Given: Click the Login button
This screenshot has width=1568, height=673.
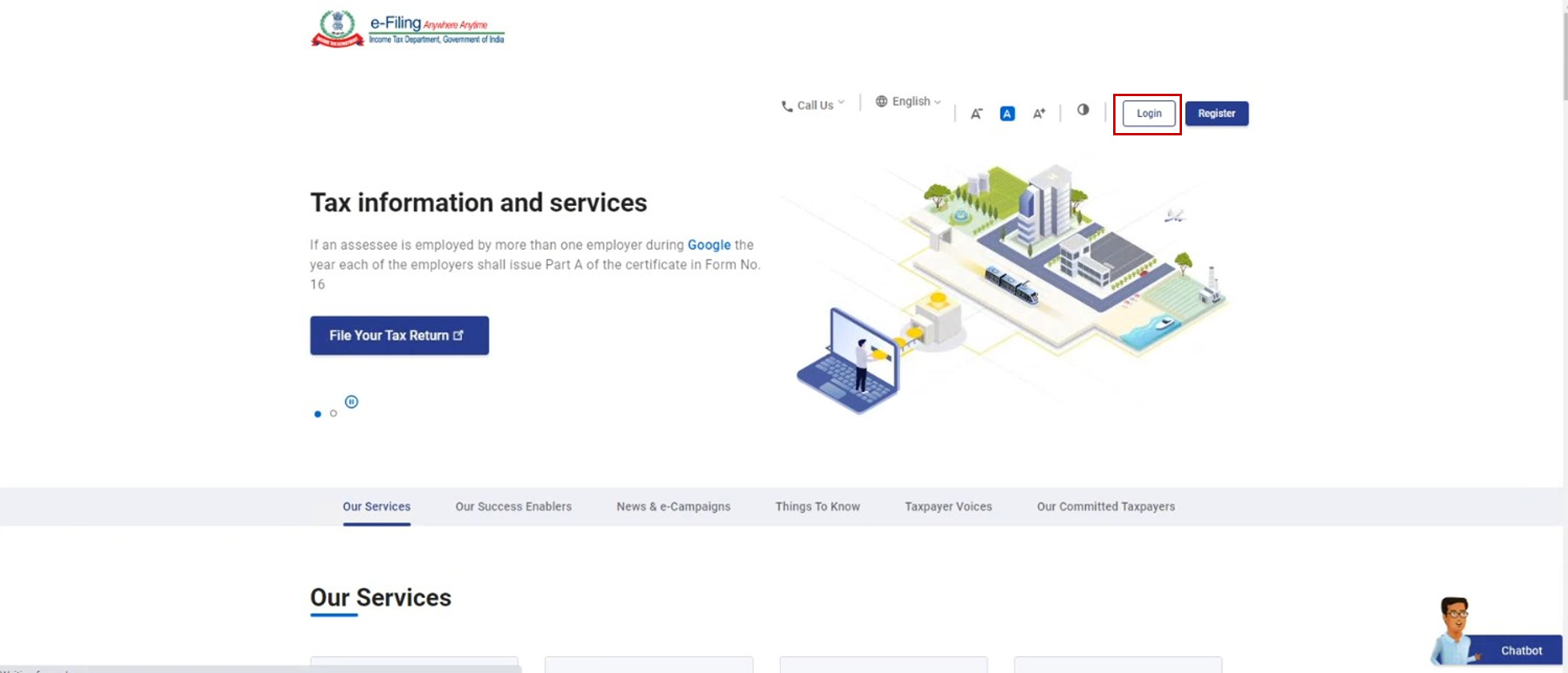Looking at the screenshot, I should pos(1148,114).
